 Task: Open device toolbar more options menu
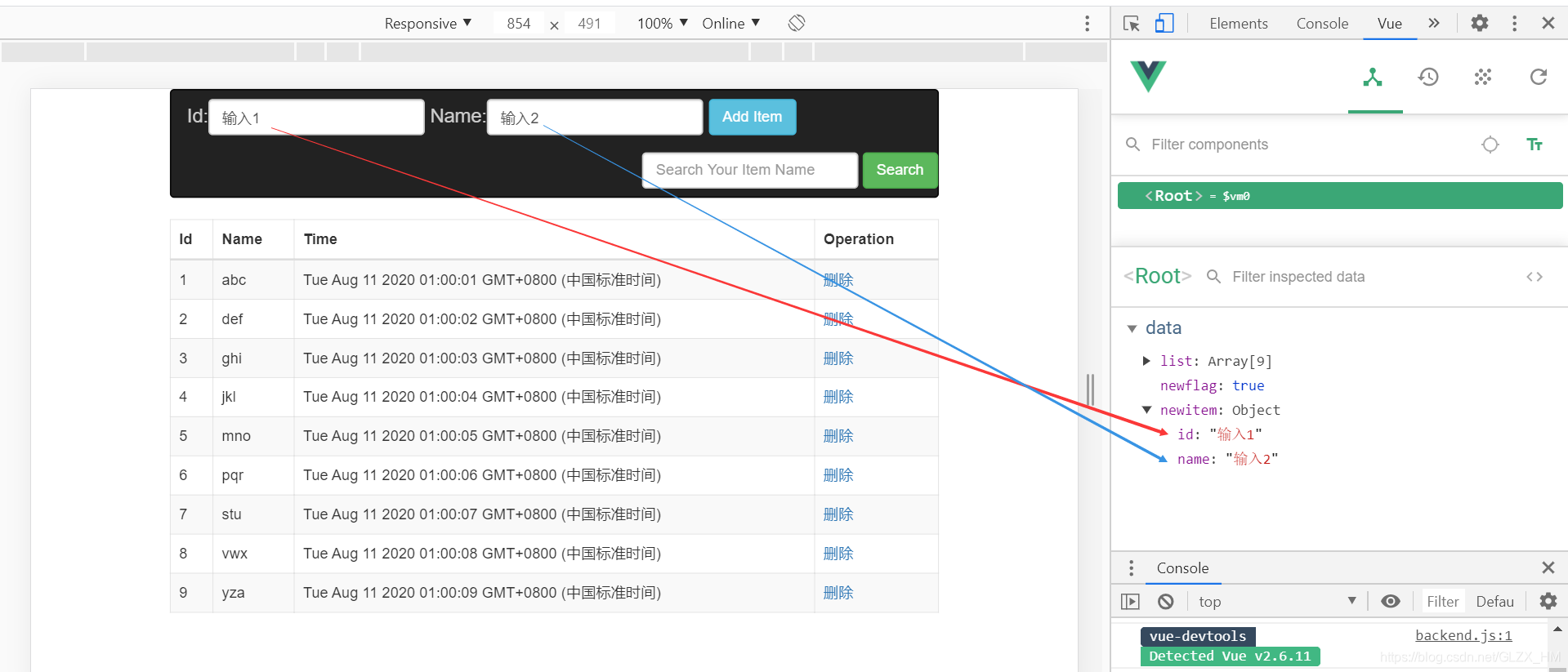click(x=1087, y=24)
